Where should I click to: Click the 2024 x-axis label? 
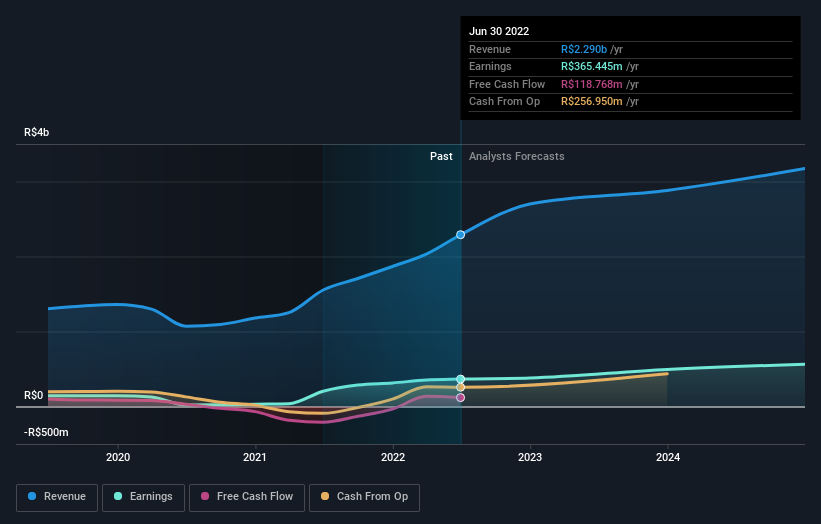[668, 458]
